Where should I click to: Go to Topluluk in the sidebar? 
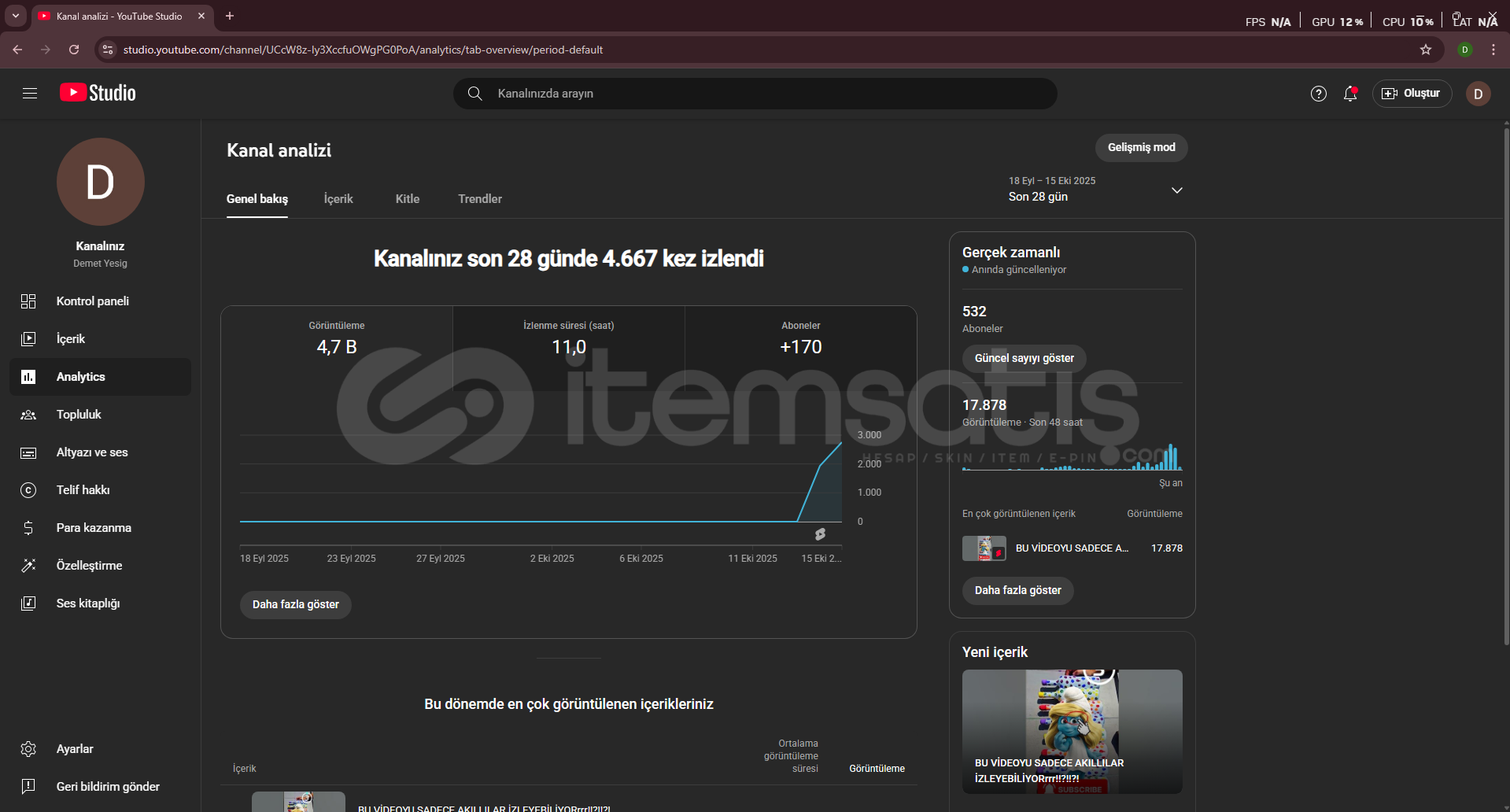pos(100,415)
